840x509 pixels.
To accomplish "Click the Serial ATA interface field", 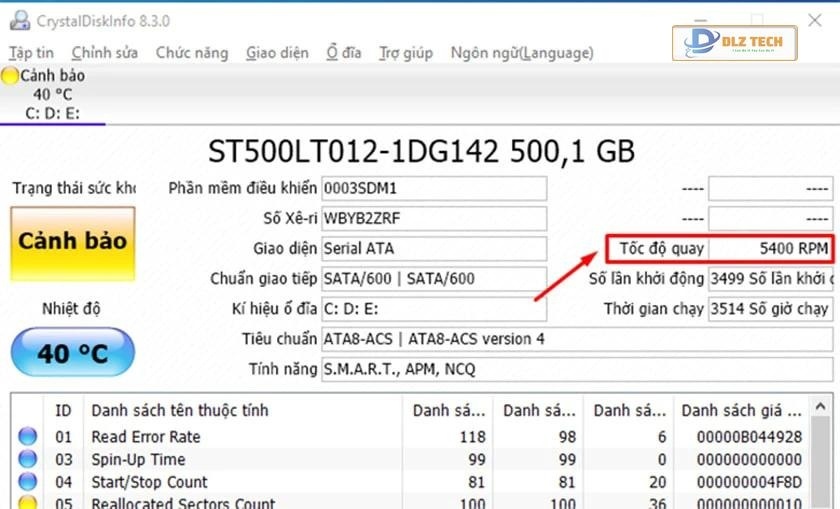I will click(x=434, y=249).
